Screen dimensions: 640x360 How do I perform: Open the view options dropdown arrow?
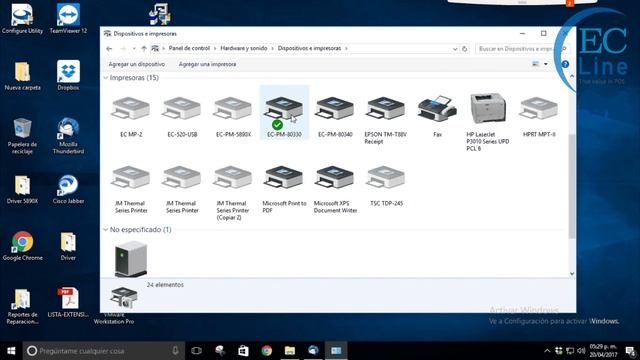point(546,64)
